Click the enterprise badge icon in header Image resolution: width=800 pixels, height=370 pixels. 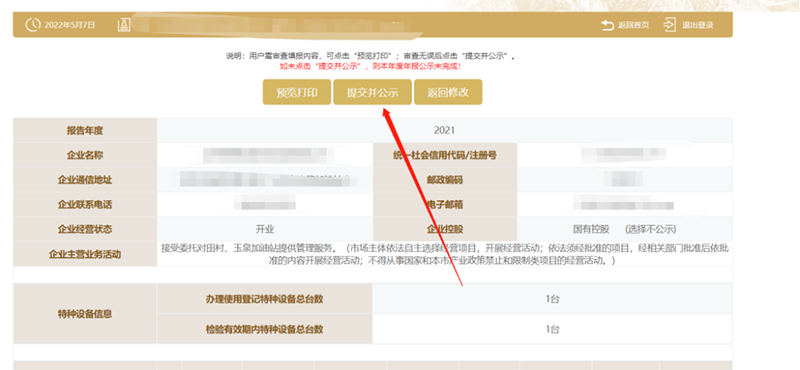(124, 24)
